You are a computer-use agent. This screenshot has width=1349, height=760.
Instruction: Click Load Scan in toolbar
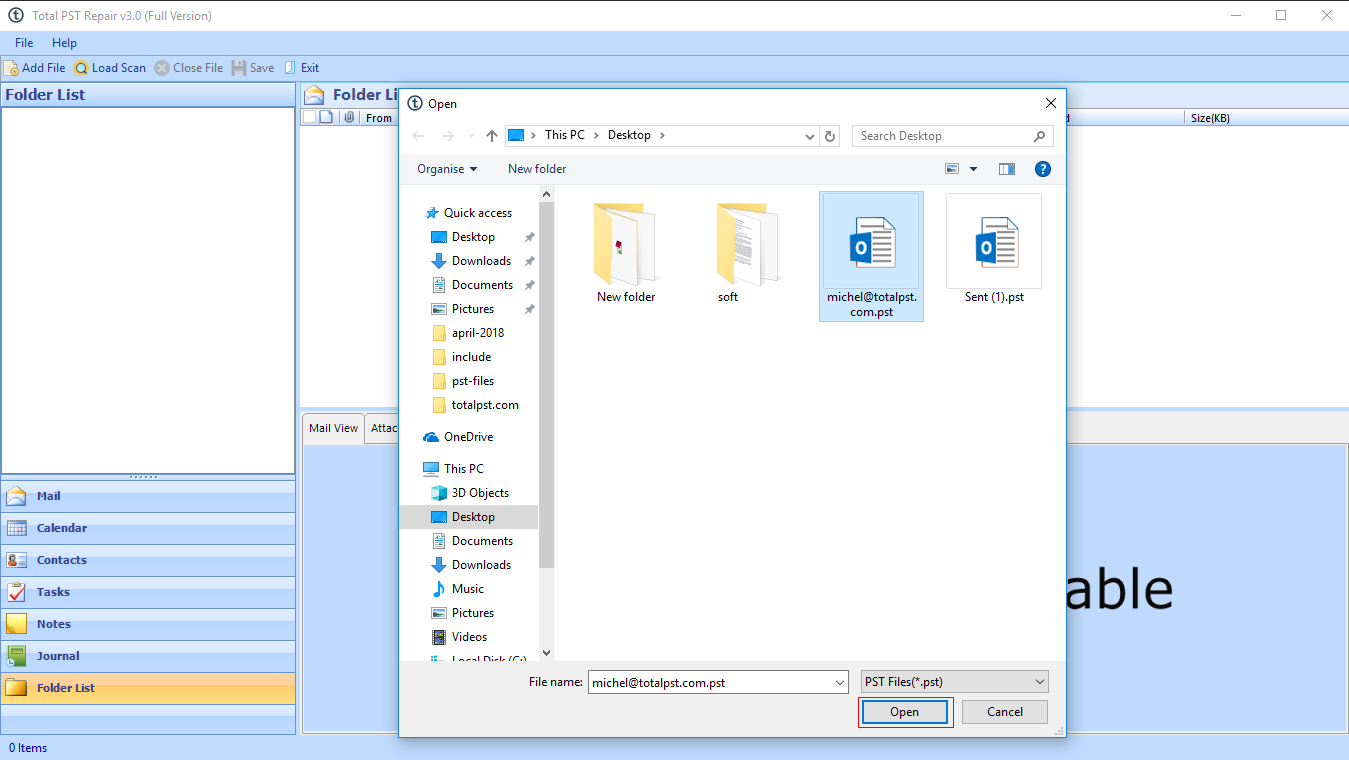(110, 68)
